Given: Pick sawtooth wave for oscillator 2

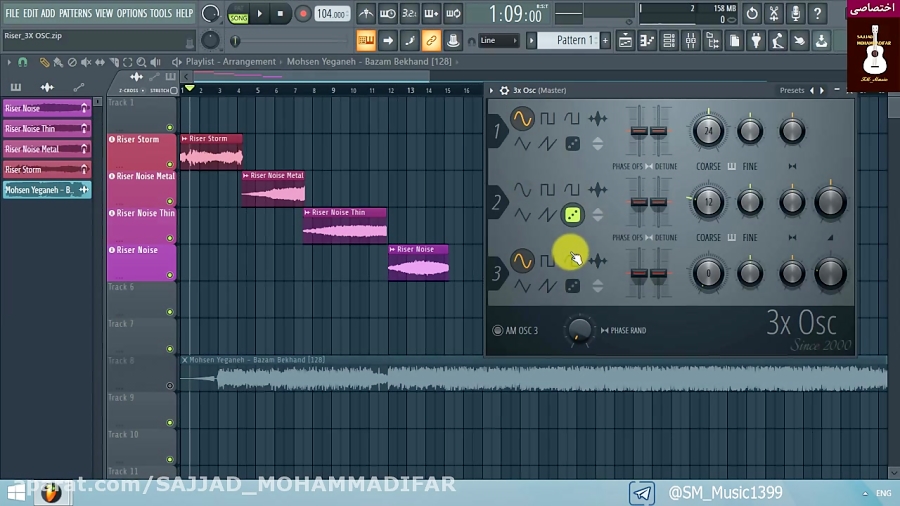Looking at the screenshot, I should (547, 215).
